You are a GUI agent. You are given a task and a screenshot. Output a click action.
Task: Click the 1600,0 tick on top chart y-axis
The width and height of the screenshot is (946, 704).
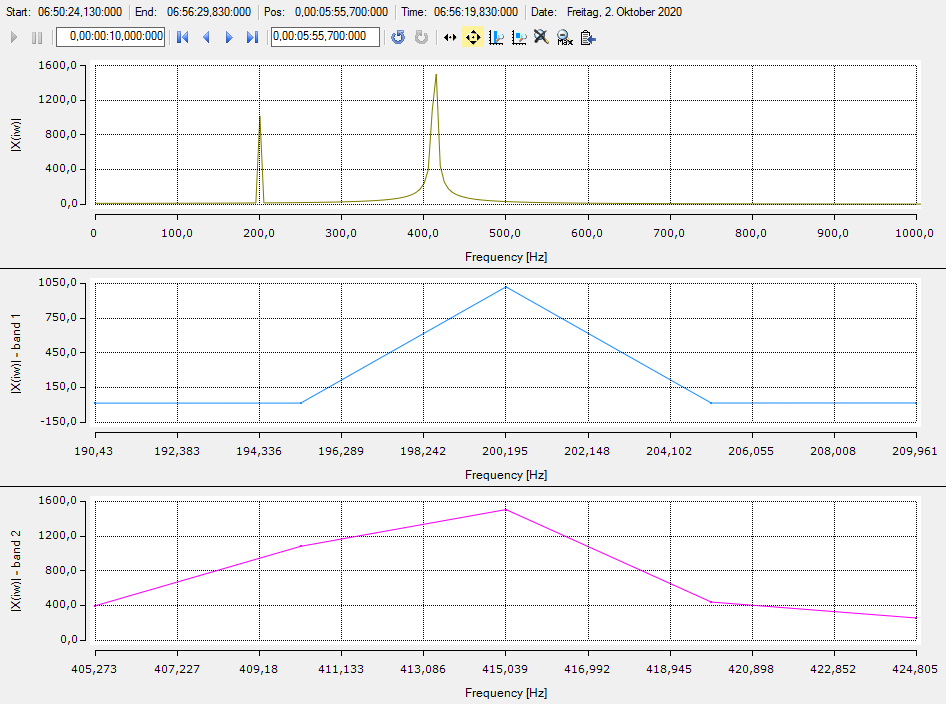click(x=57, y=66)
